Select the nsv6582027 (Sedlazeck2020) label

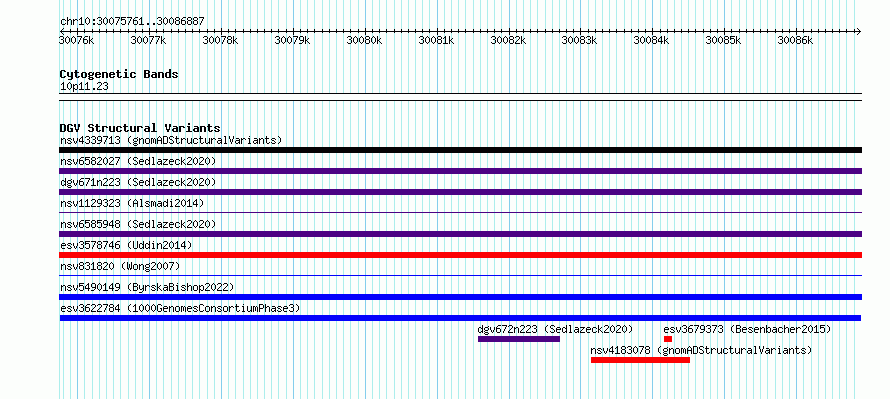tap(138, 161)
